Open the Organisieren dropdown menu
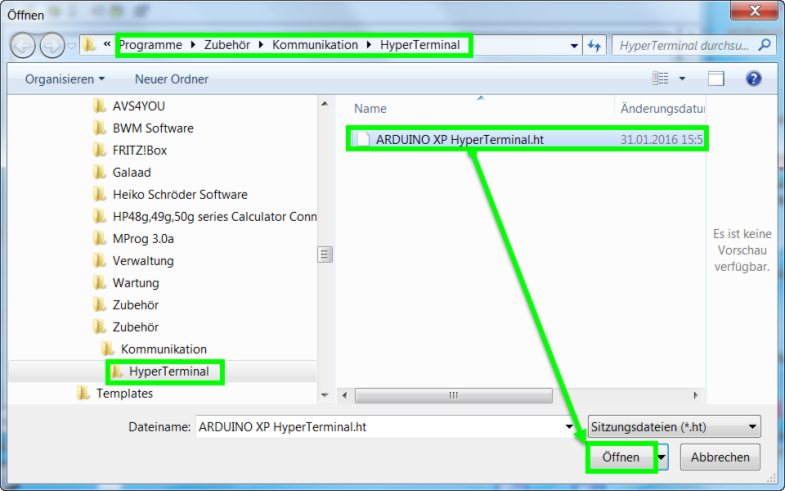785x491 pixels. pos(65,78)
